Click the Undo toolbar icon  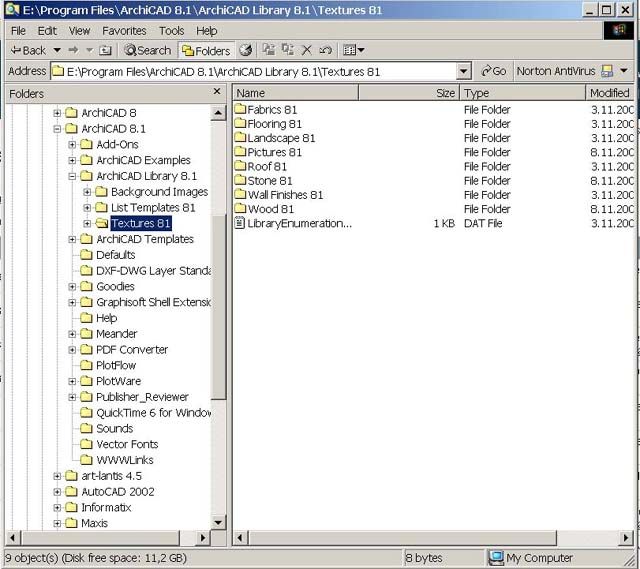tap(325, 50)
